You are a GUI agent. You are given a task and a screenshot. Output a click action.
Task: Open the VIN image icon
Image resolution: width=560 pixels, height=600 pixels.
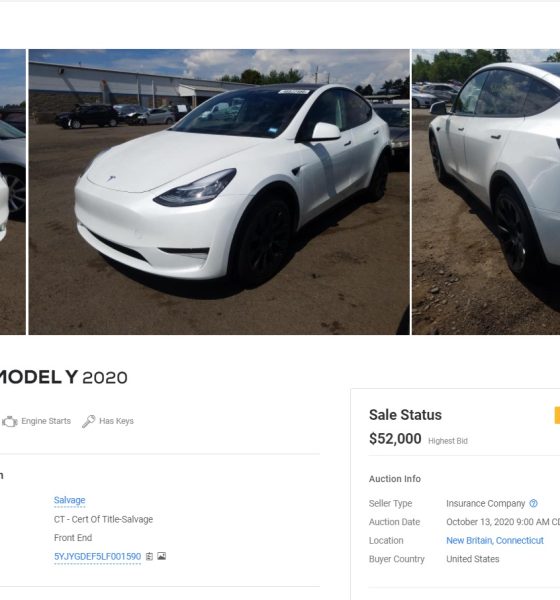(x=162, y=556)
